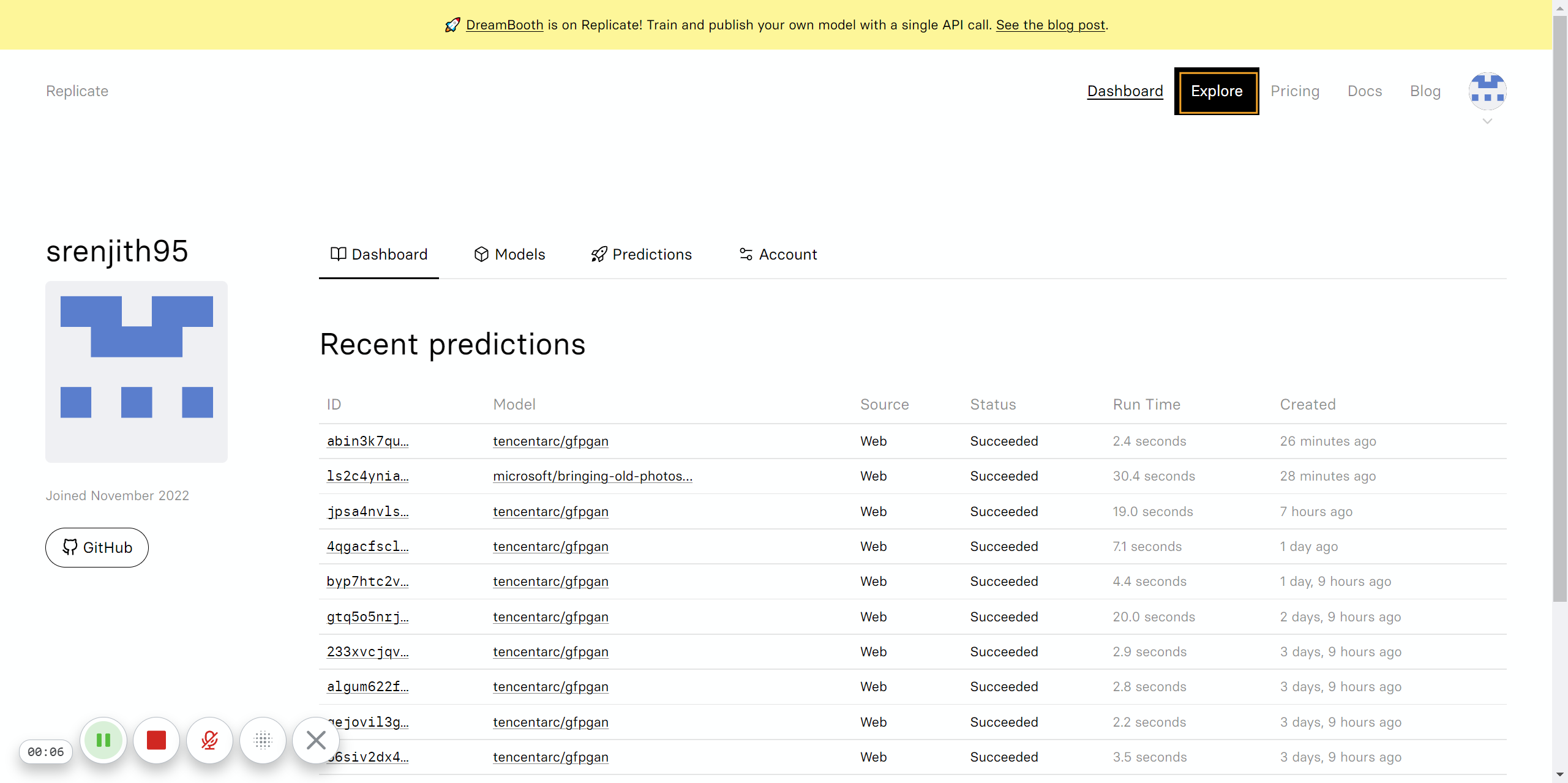Open tencentarc/gfpgan in the 3.5 seconds row
Viewport: 1568px width, 783px height.
[550, 757]
